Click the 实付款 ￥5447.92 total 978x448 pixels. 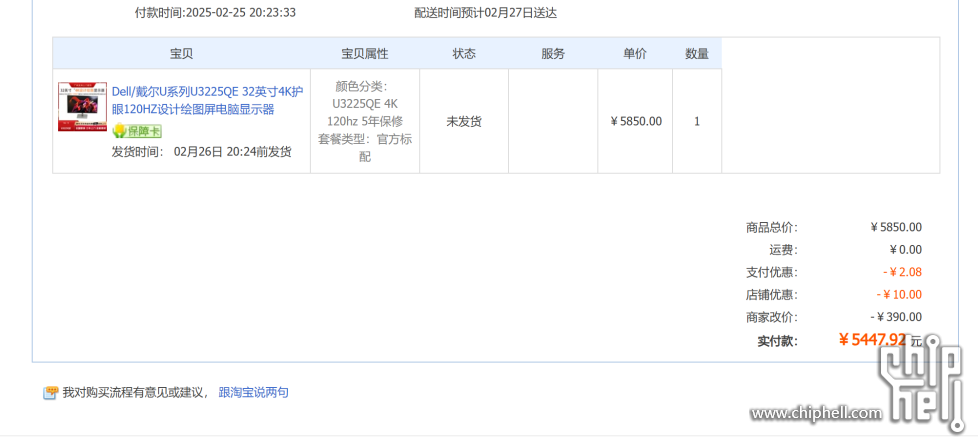point(872,339)
